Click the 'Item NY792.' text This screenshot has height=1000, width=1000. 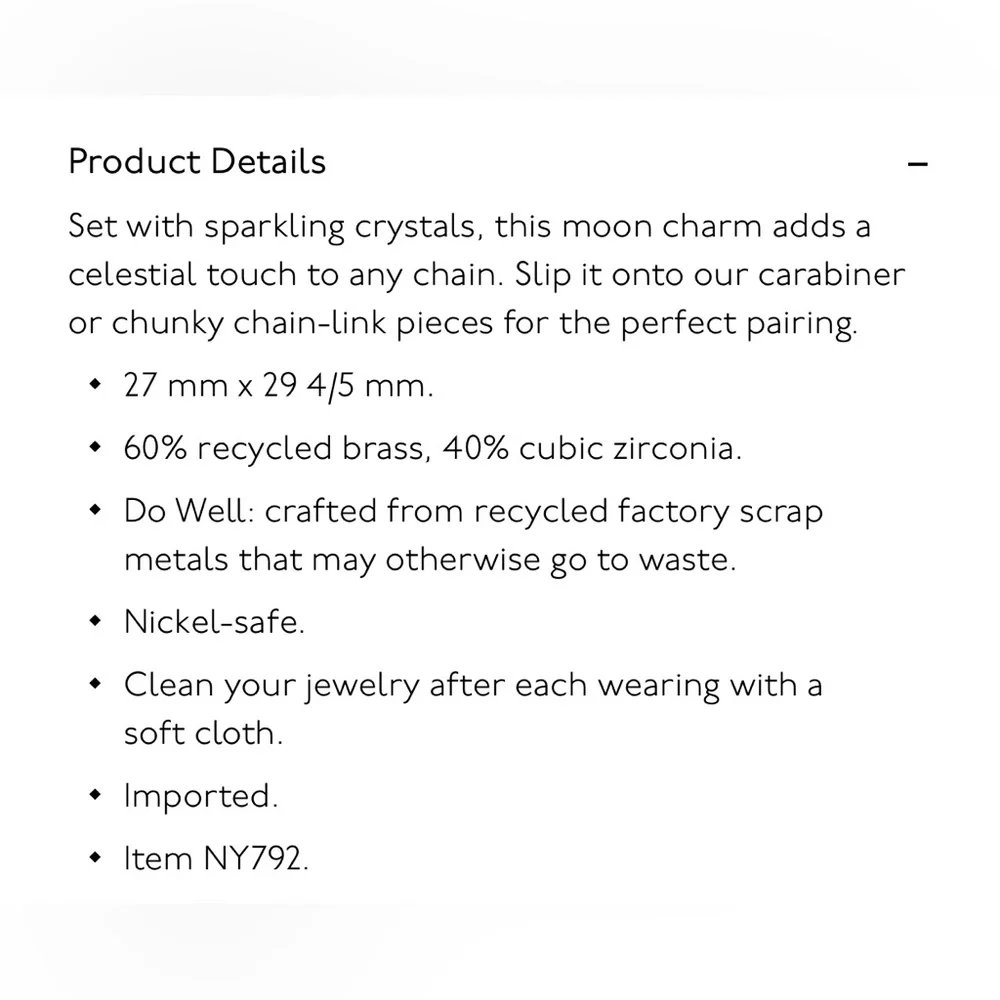point(216,858)
